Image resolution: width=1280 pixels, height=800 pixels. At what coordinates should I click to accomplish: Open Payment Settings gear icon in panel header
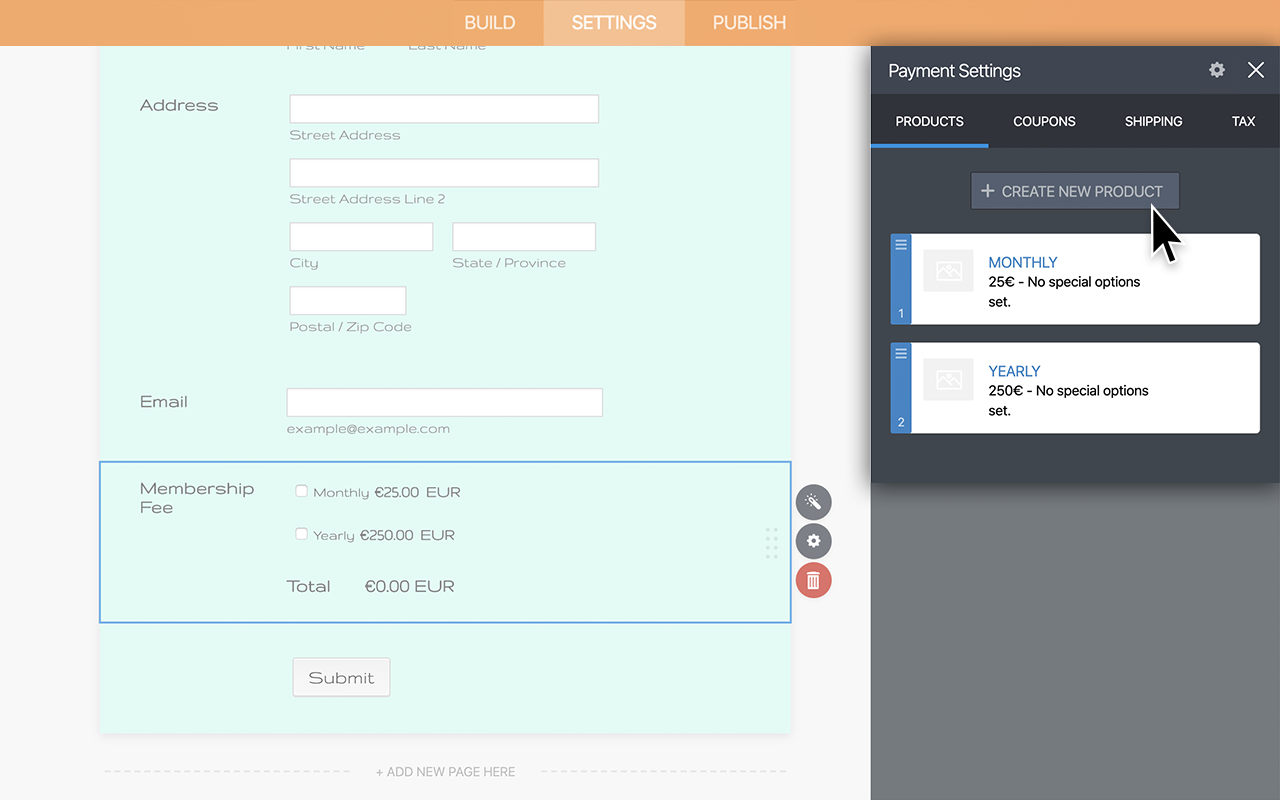1216,70
